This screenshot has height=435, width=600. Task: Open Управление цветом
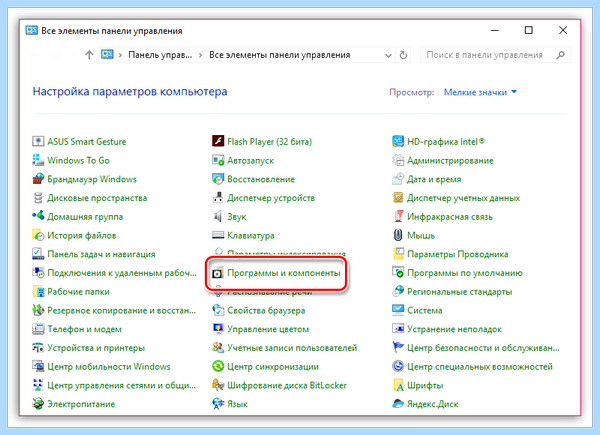pyautogui.click(x=261, y=329)
